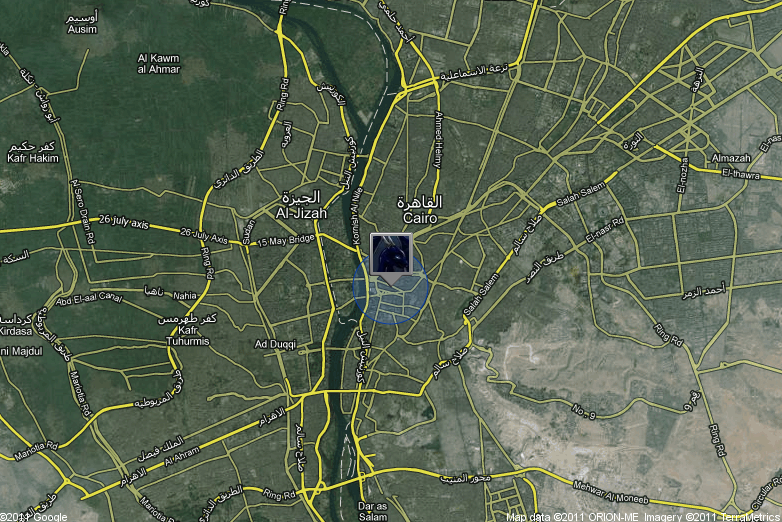Click the Cairo city label
This screenshot has width=782, height=522.
click(x=422, y=217)
